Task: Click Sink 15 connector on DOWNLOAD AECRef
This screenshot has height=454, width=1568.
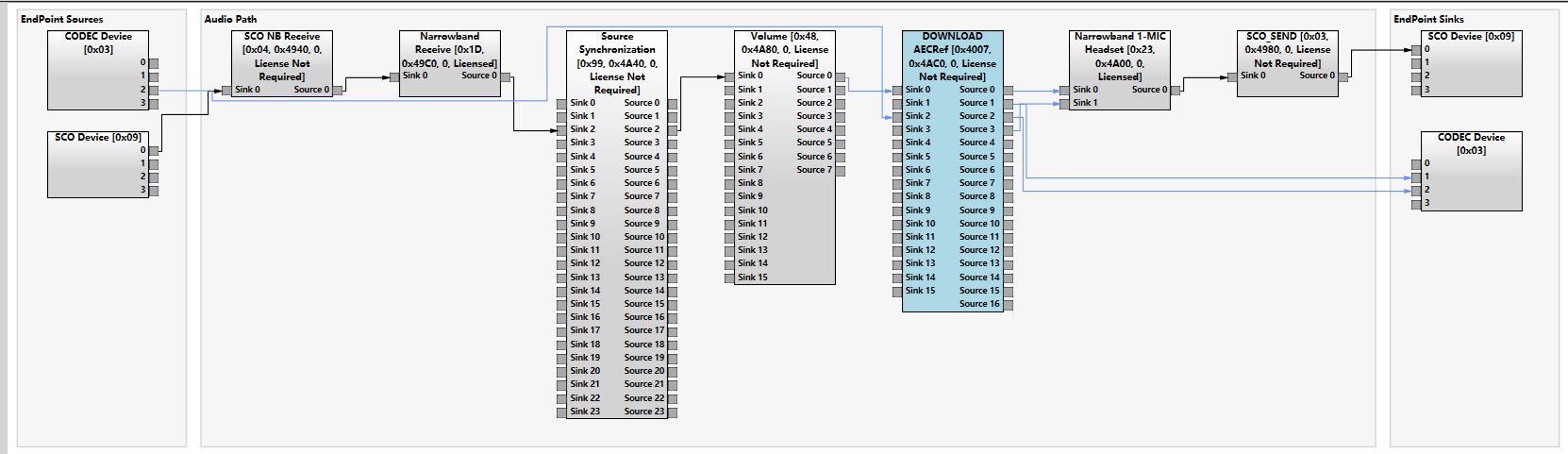Action: (x=898, y=292)
